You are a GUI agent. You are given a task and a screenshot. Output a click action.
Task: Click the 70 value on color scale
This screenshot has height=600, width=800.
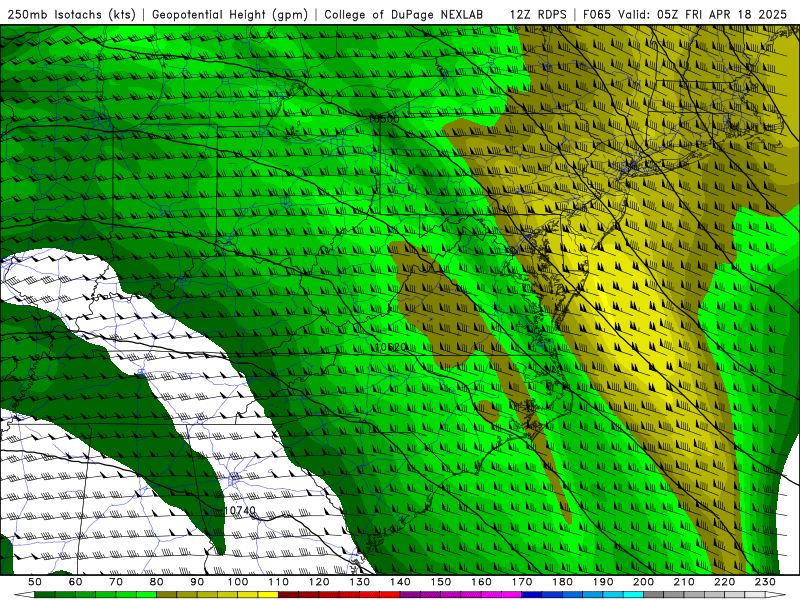(x=116, y=582)
